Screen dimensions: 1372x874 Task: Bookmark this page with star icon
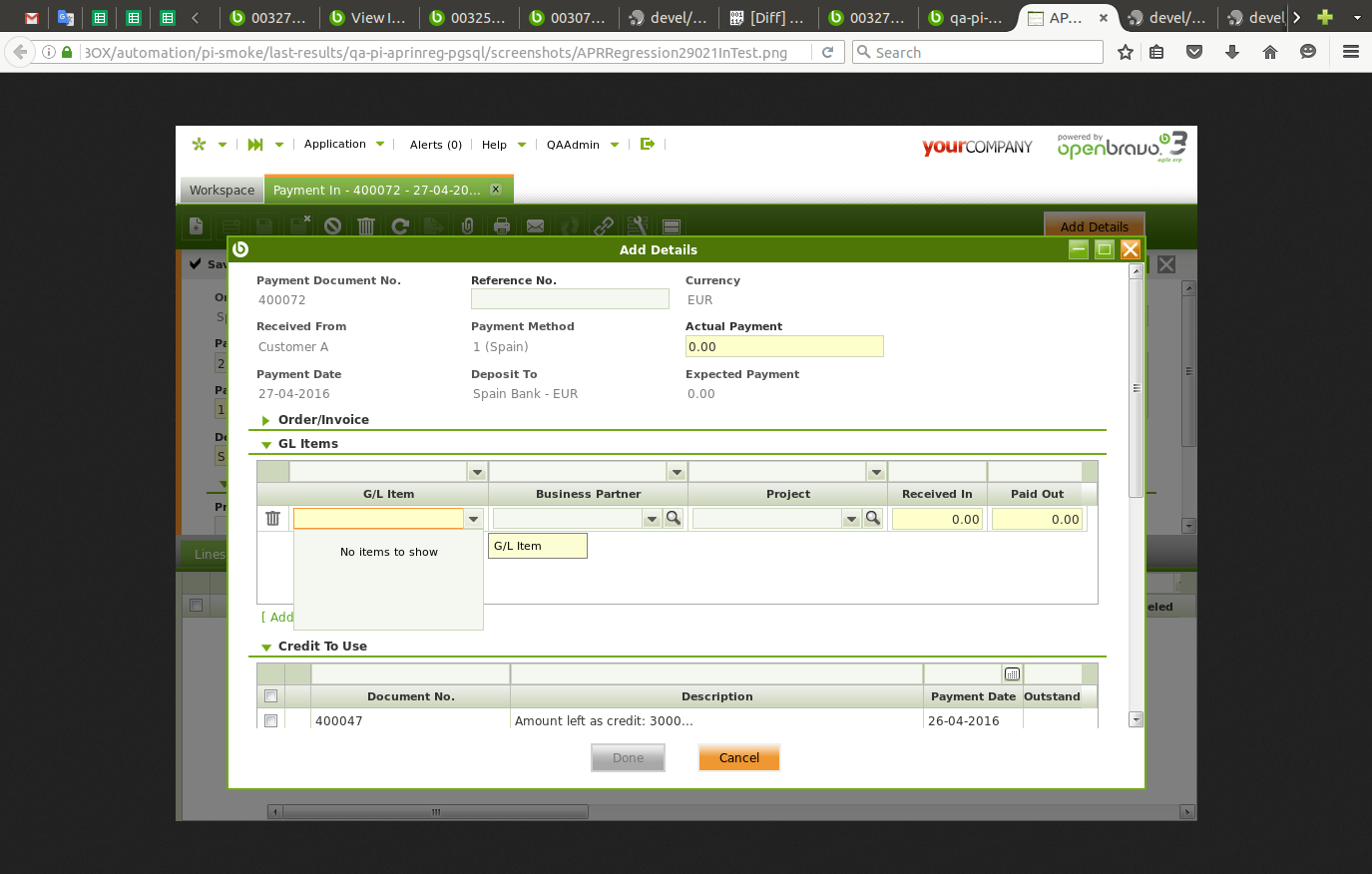pyautogui.click(x=1126, y=53)
